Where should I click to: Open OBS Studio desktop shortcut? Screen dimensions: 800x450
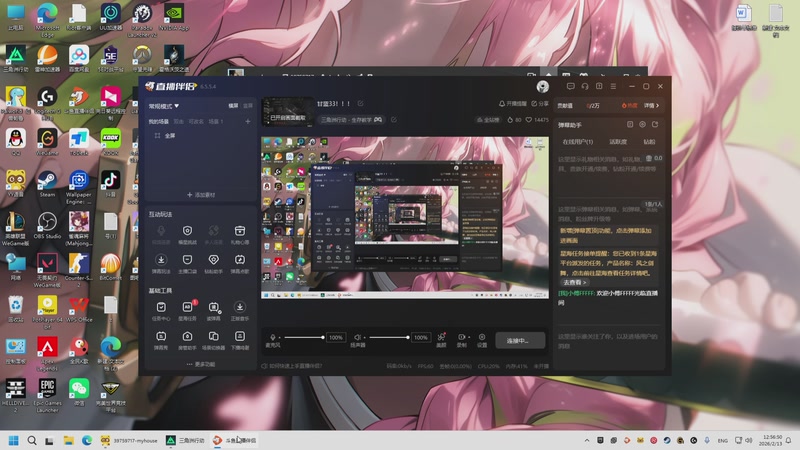(x=47, y=226)
